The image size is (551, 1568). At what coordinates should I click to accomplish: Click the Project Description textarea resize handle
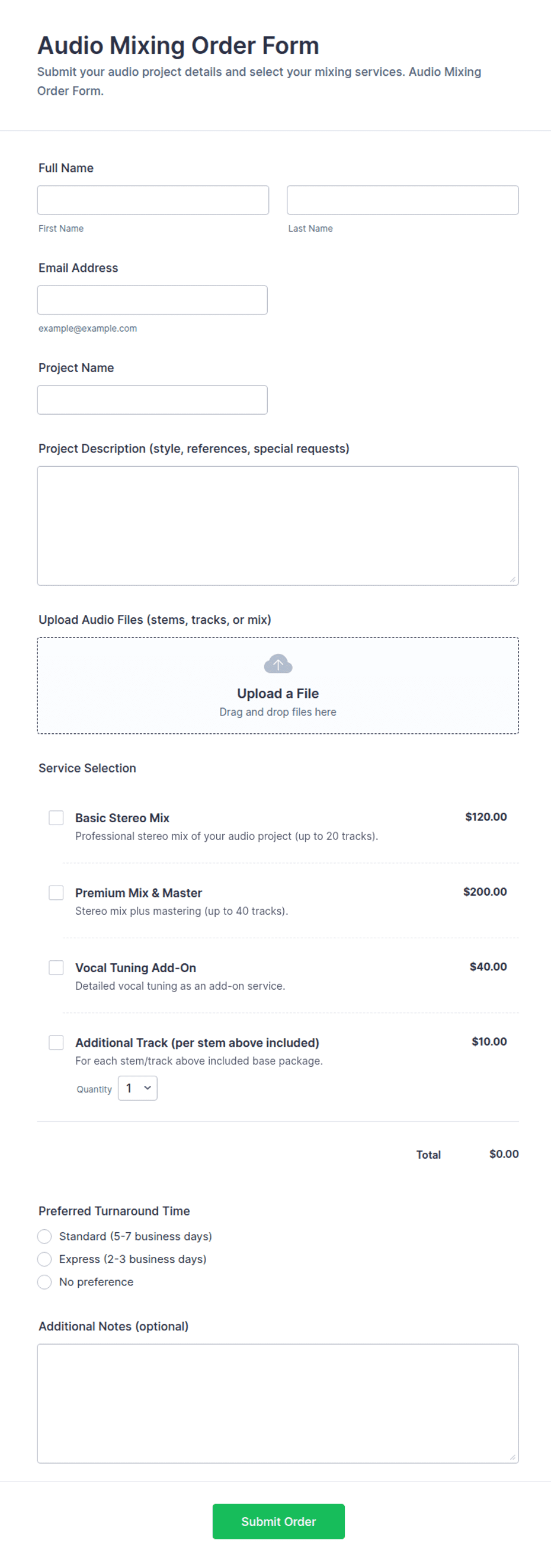512,579
